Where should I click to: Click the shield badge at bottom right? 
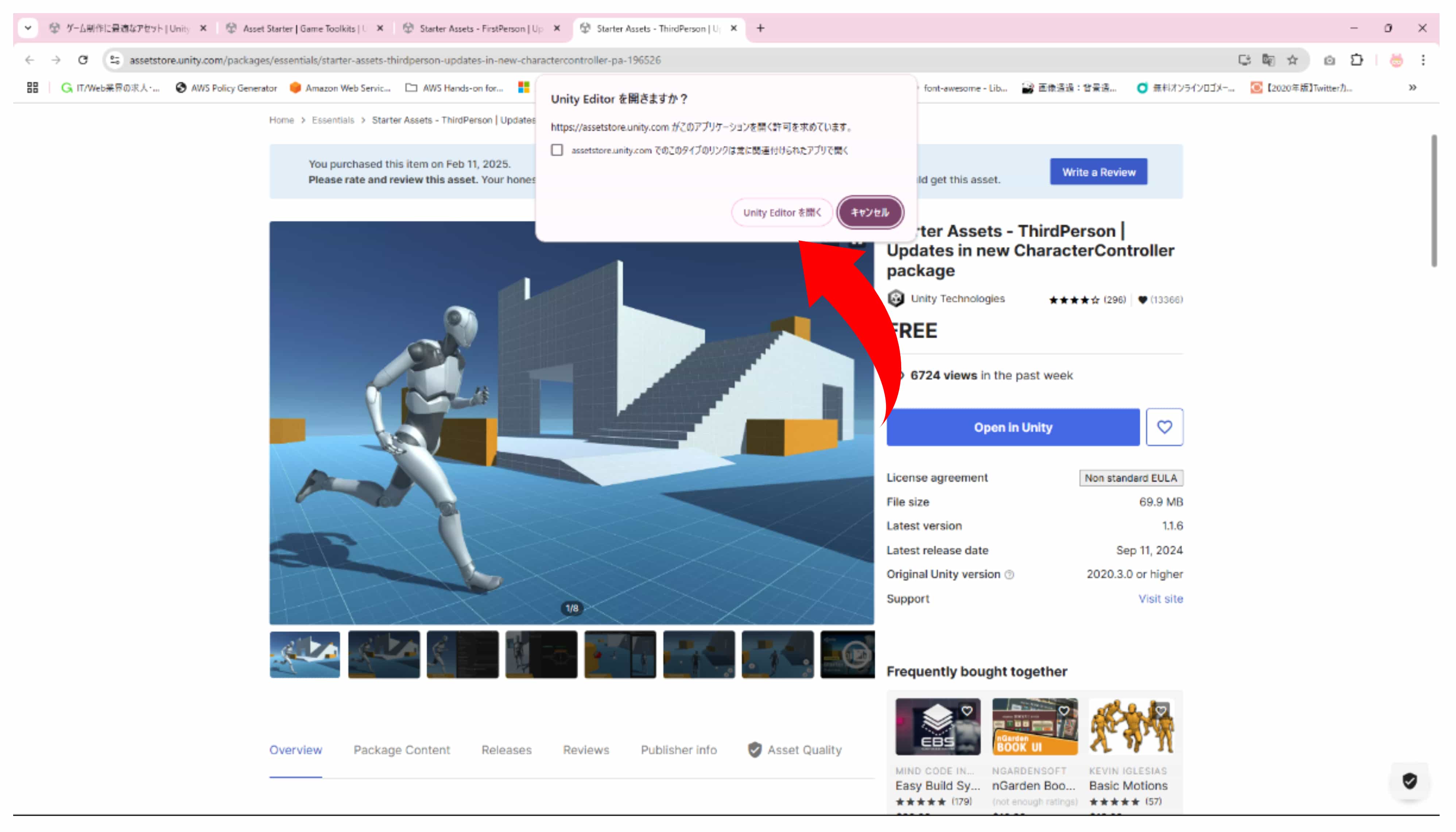tap(1409, 781)
